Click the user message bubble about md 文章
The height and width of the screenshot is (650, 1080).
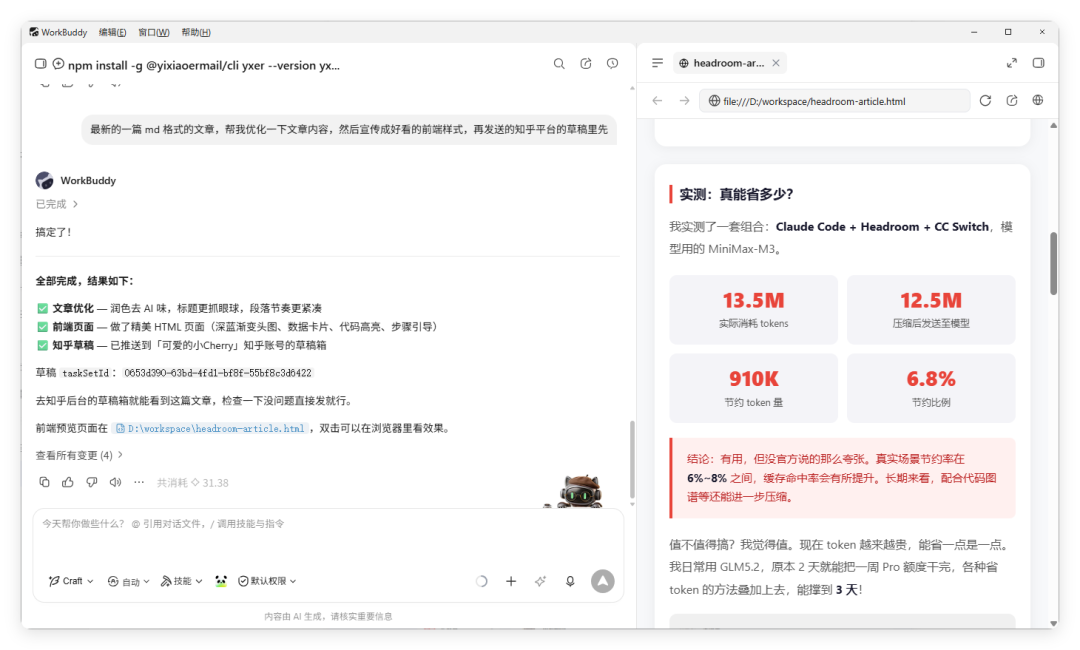pos(349,129)
